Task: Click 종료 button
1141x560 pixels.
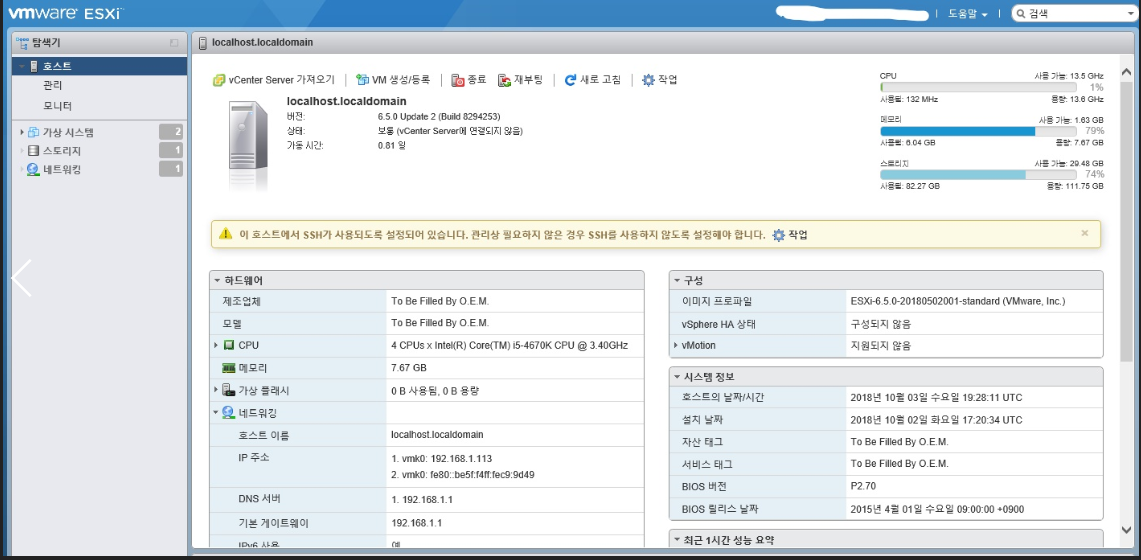Action: coord(469,80)
